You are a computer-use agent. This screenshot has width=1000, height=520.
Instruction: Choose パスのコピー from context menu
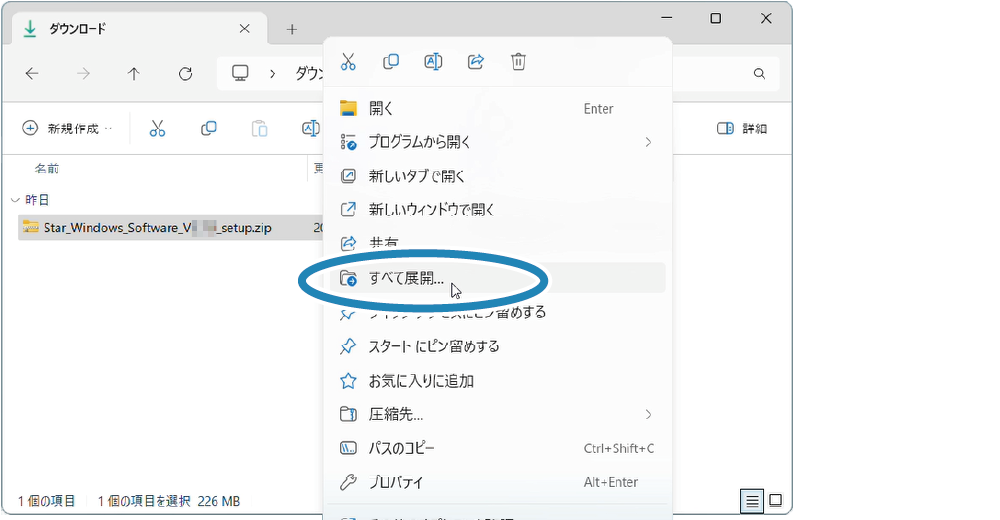tap(401, 448)
